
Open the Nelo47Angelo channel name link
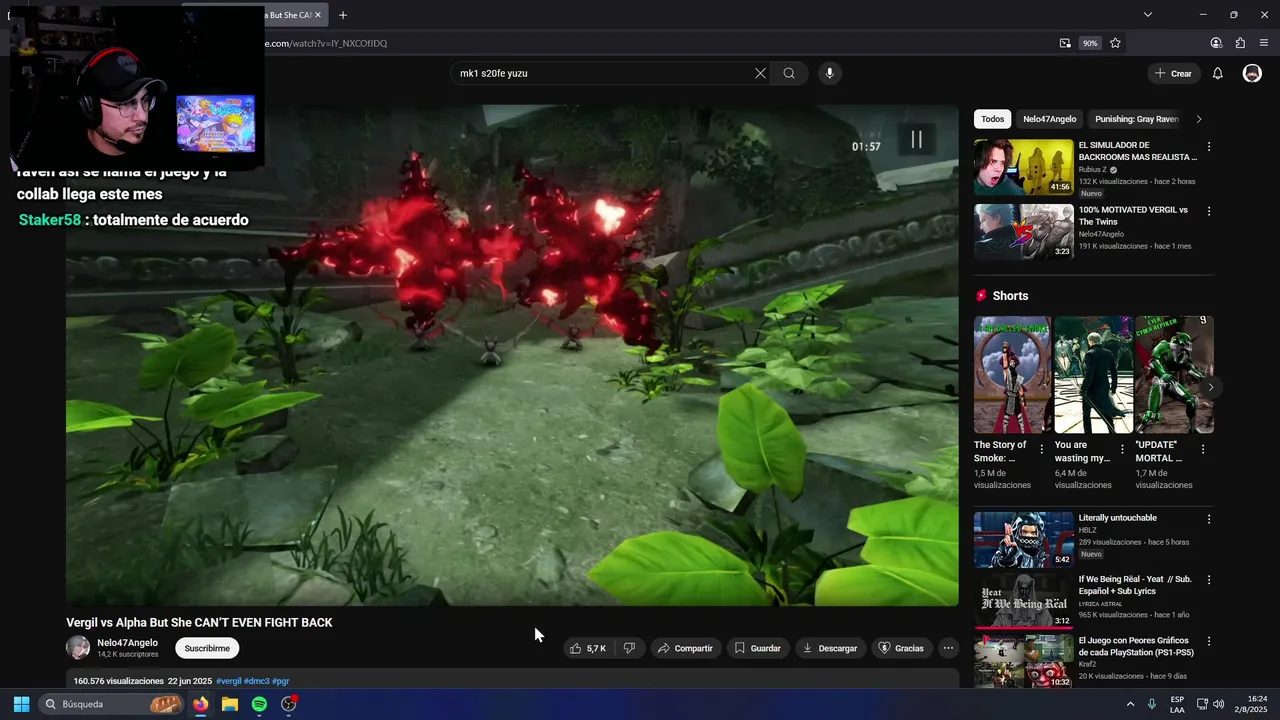(127, 643)
